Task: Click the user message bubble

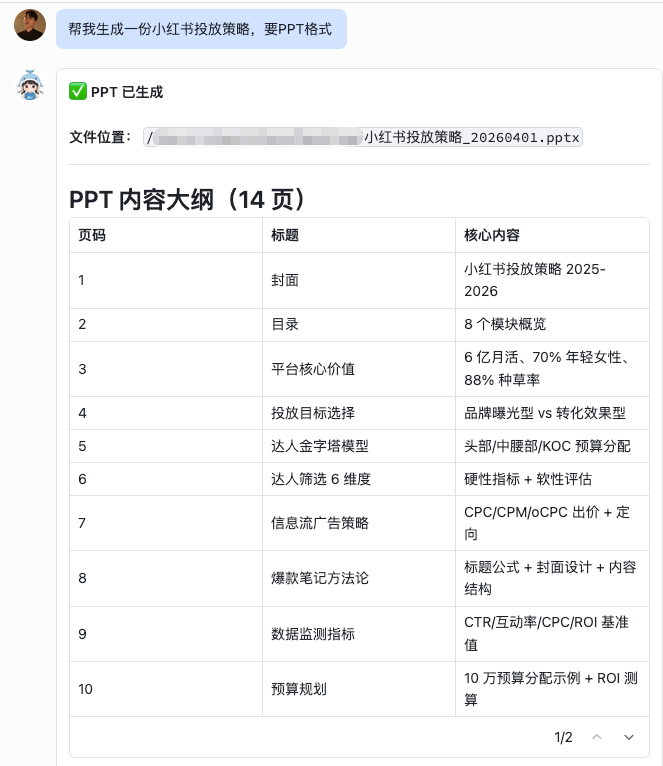Action: click(201, 29)
